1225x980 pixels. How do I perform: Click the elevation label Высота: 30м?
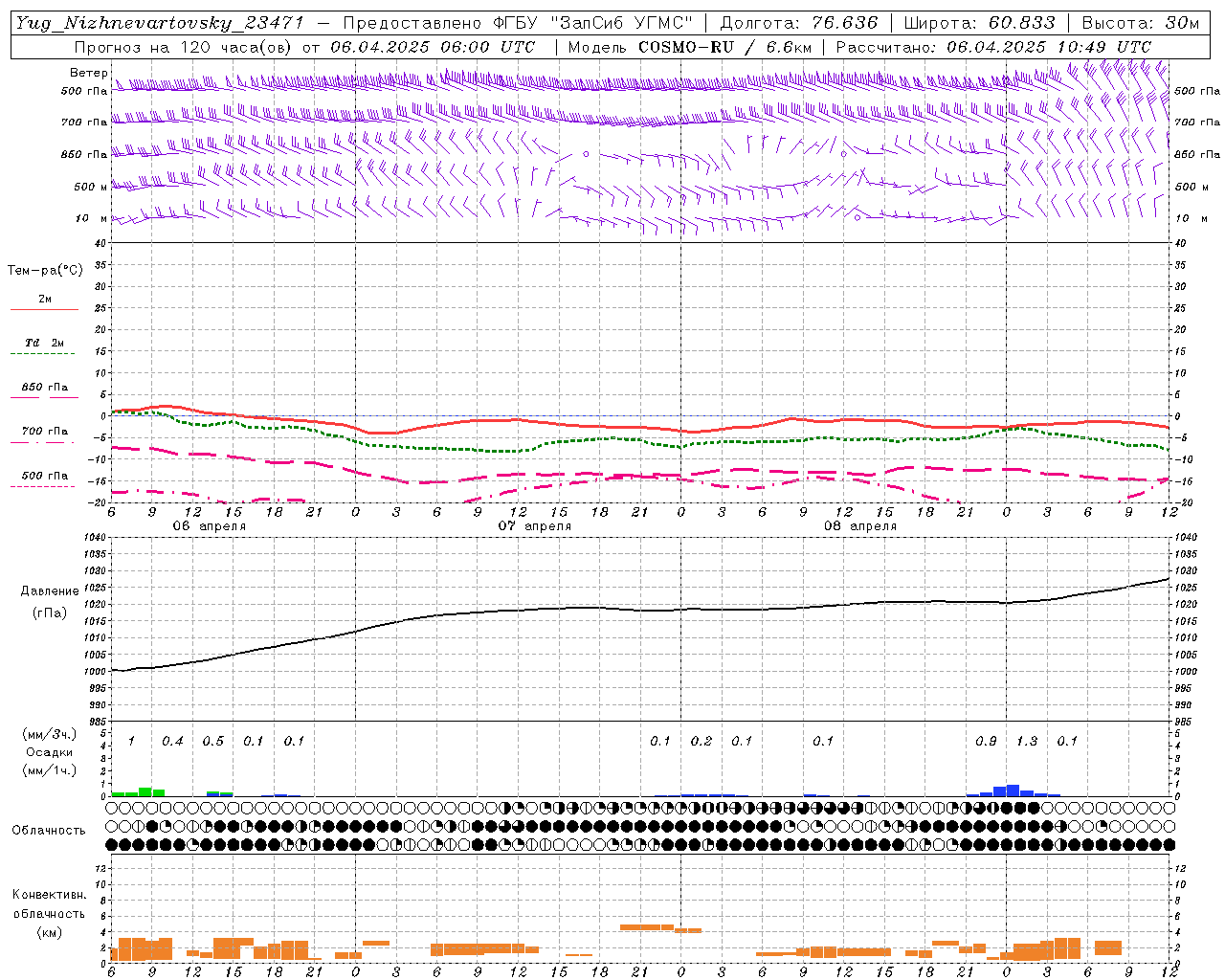point(1140,23)
